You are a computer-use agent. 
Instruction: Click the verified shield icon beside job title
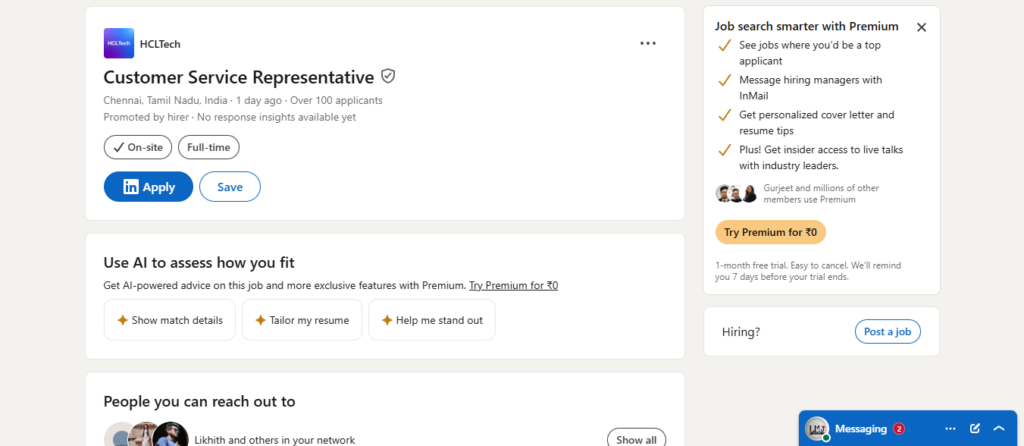388,76
